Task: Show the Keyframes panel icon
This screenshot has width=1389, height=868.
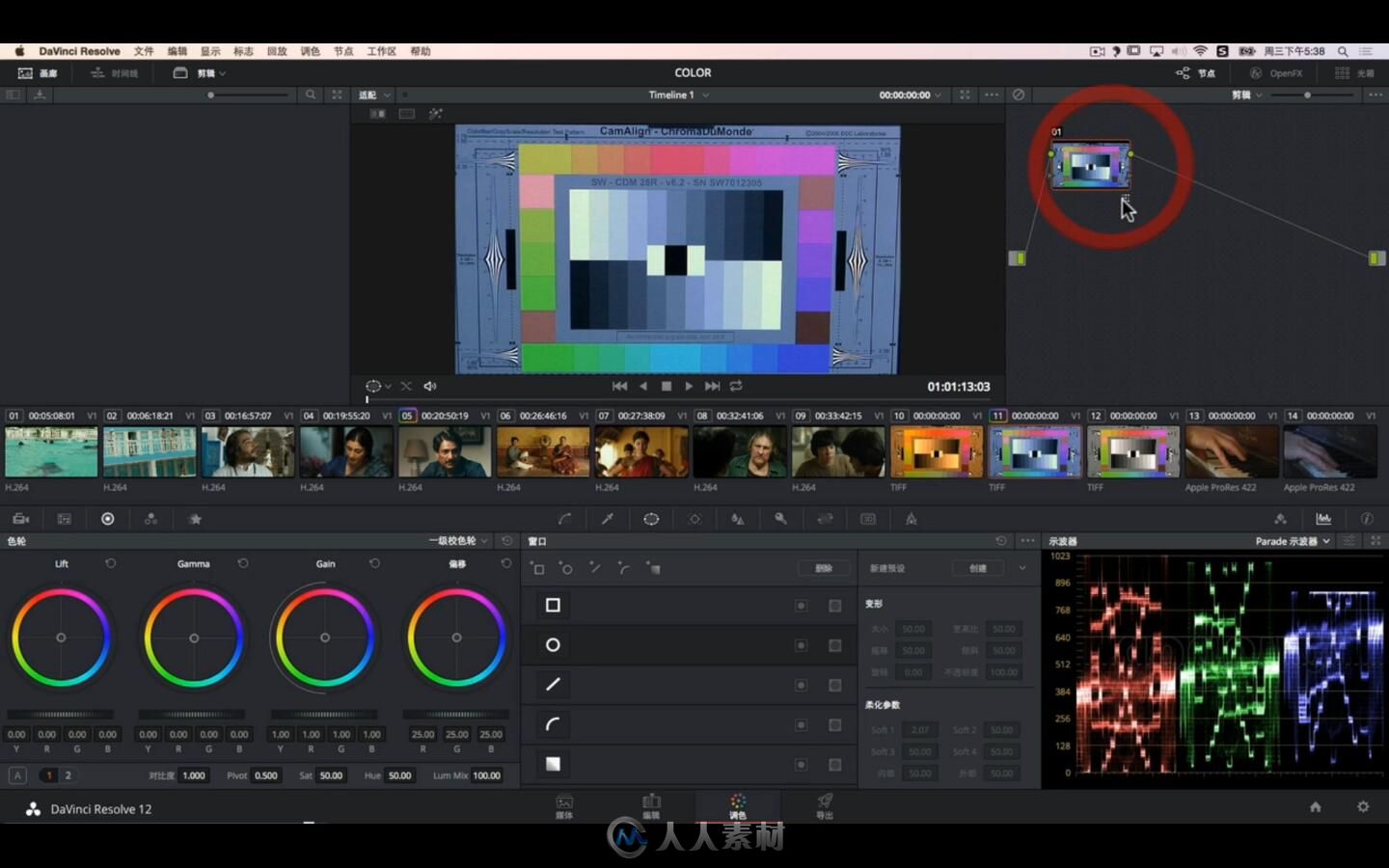Action: click(x=1280, y=519)
